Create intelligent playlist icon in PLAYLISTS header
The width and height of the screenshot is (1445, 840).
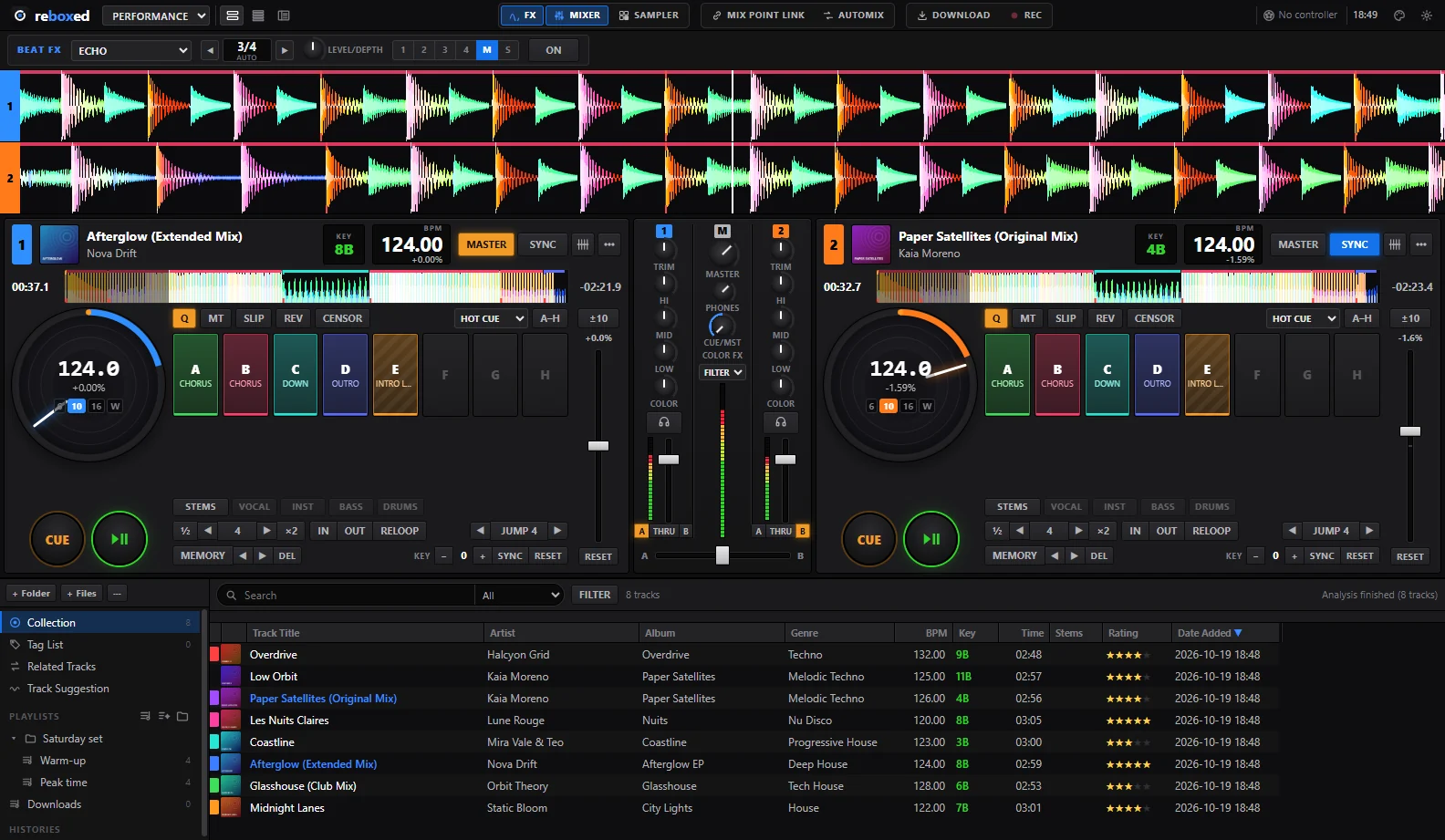[x=164, y=716]
